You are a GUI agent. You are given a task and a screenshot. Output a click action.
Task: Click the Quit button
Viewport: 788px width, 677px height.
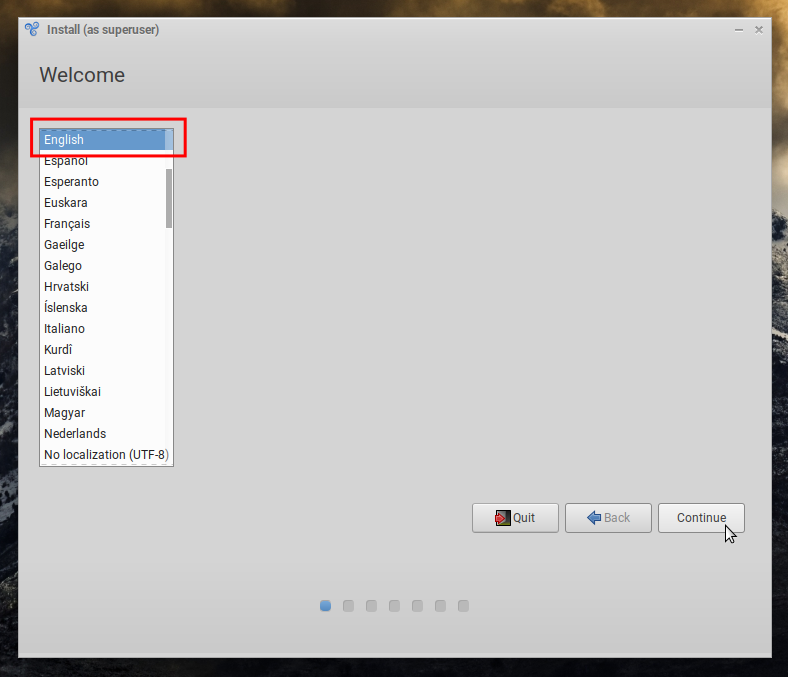(x=515, y=518)
